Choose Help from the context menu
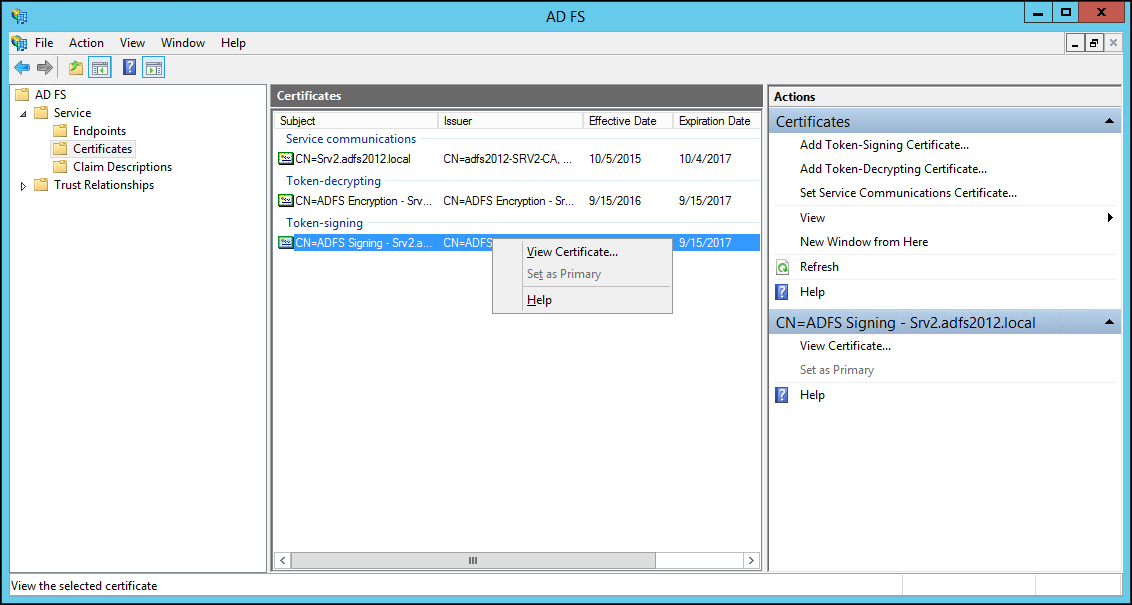The height and width of the screenshot is (605, 1132). (x=582, y=300)
